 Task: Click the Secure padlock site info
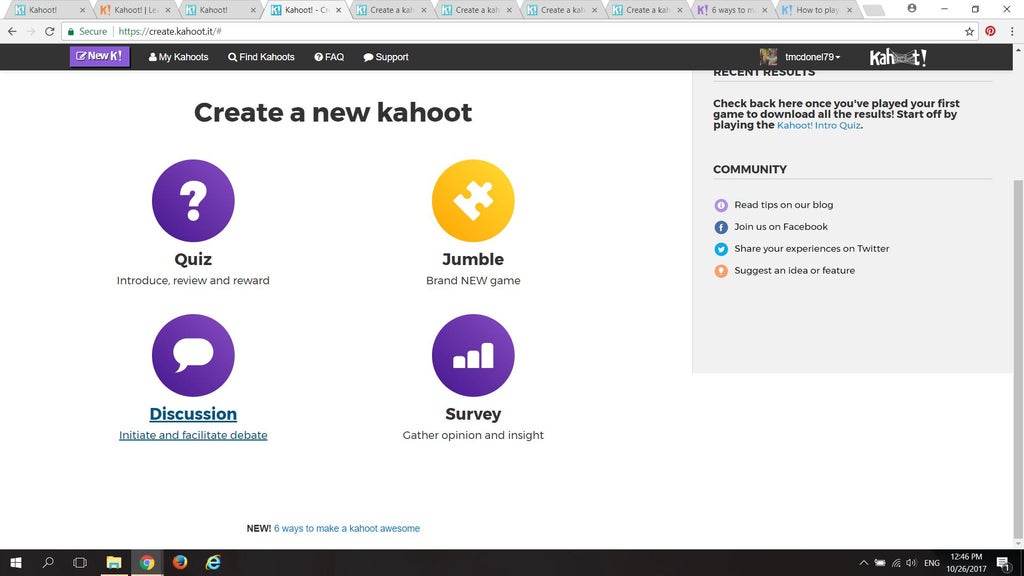[x=87, y=31]
